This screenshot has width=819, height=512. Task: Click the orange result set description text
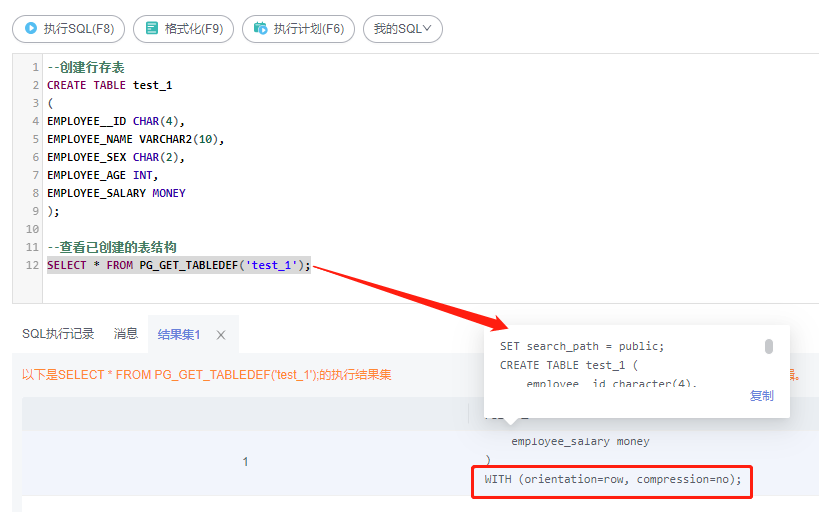pos(207,375)
